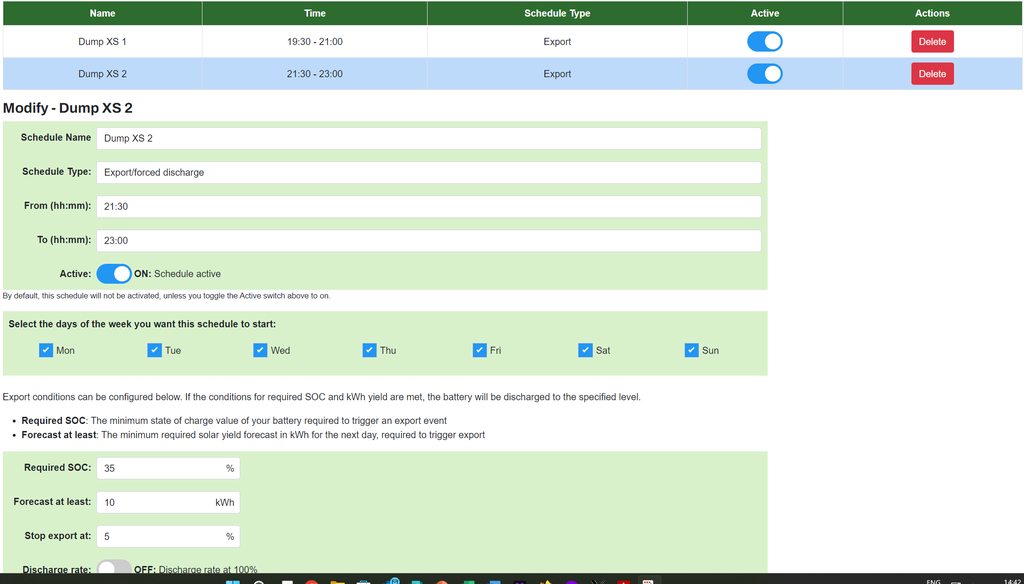Click the Schedule Name input field
The image size is (1024, 584).
(x=428, y=139)
